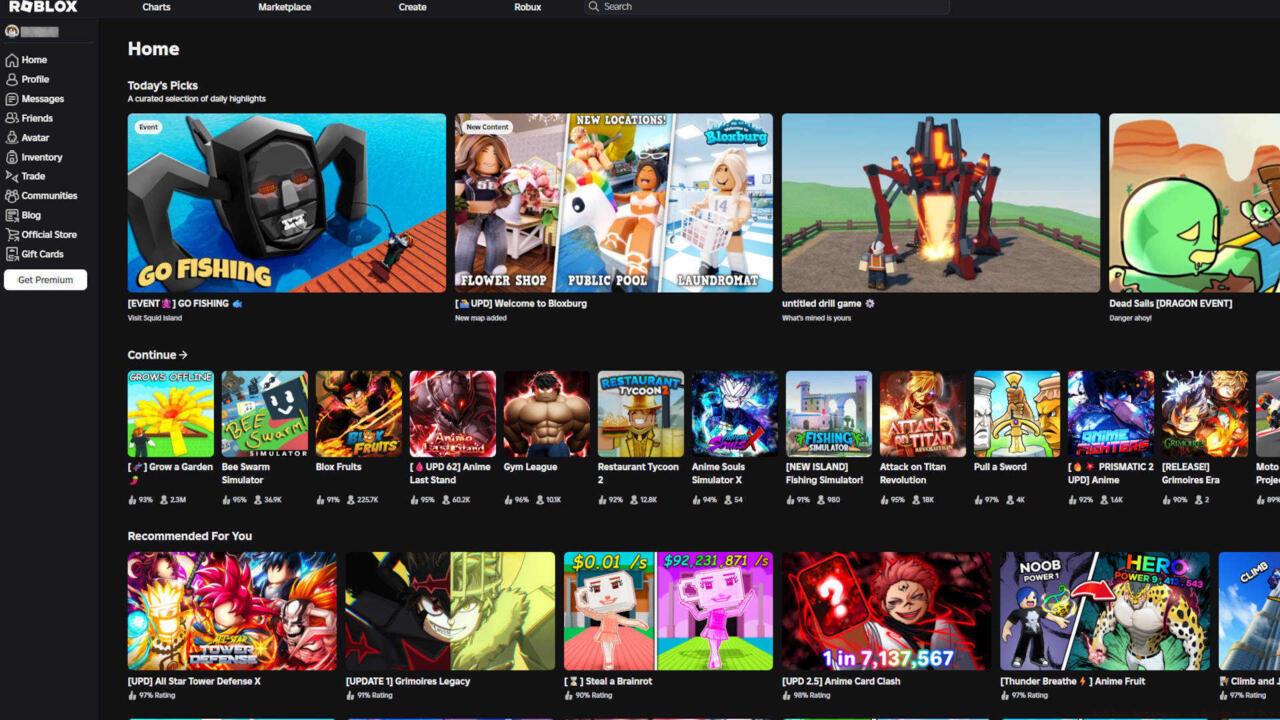Open your Inventory from the sidebar
This screenshot has height=720, width=1280.
pyautogui.click(x=14, y=156)
